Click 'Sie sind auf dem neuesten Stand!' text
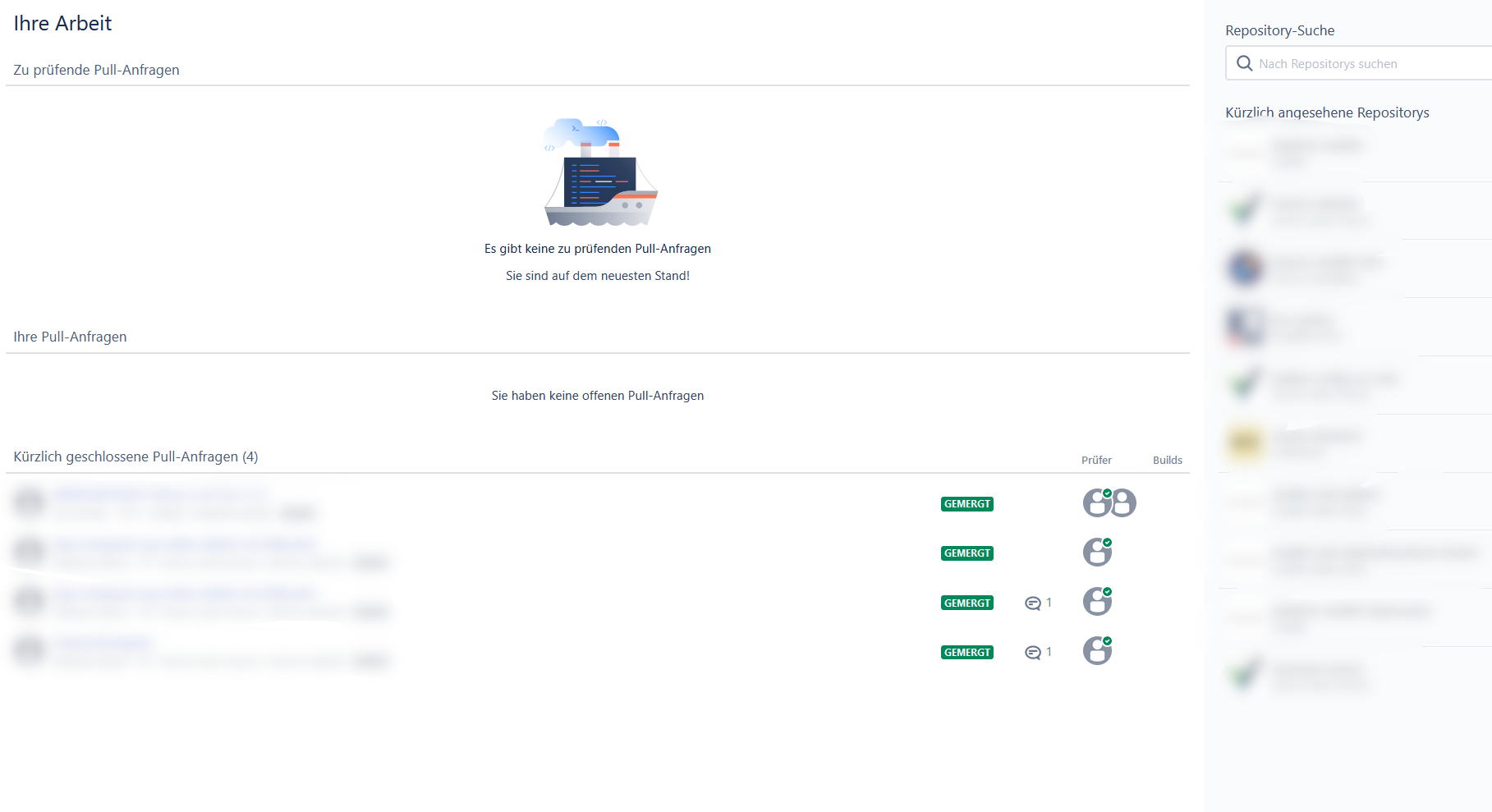1492x812 pixels. pos(598,276)
